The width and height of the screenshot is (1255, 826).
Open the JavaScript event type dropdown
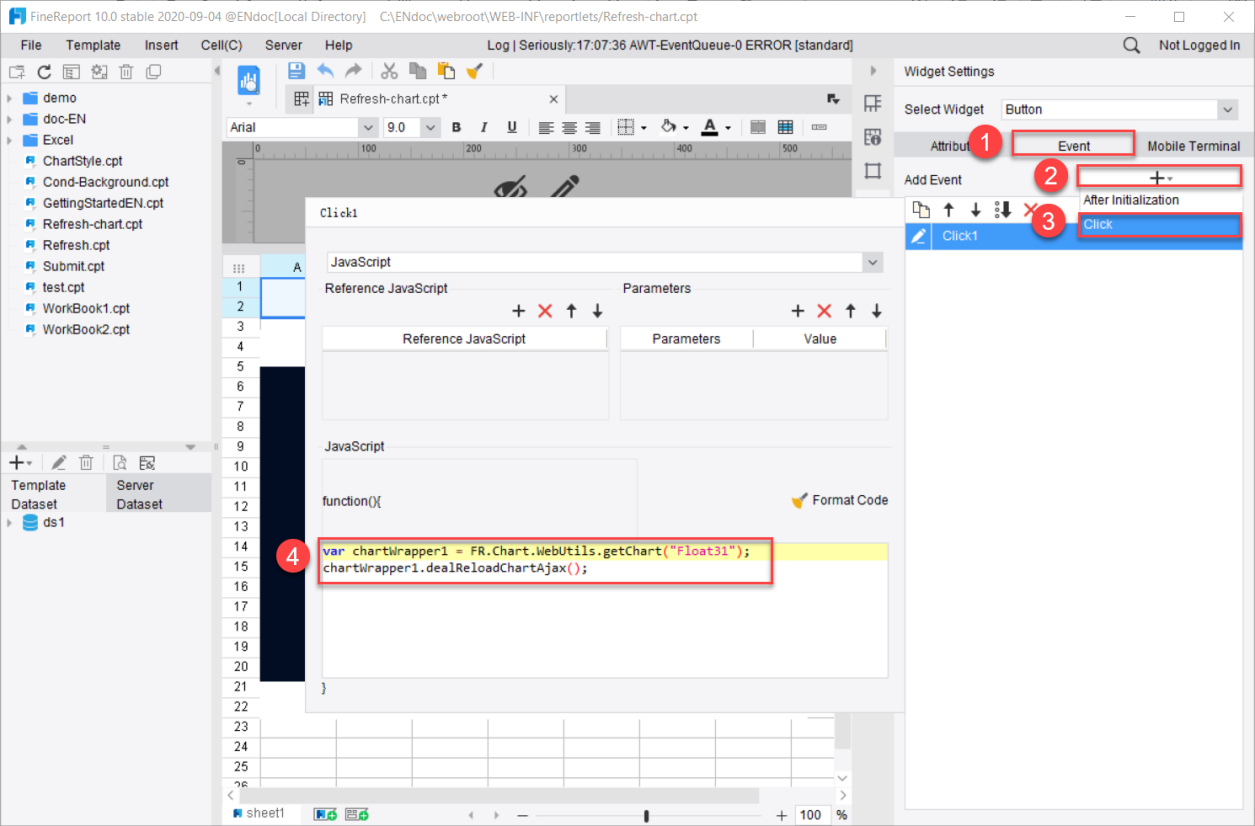point(873,262)
